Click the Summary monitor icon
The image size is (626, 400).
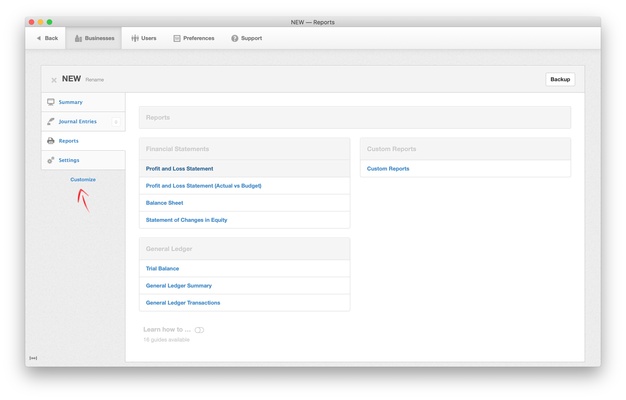(x=51, y=102)
